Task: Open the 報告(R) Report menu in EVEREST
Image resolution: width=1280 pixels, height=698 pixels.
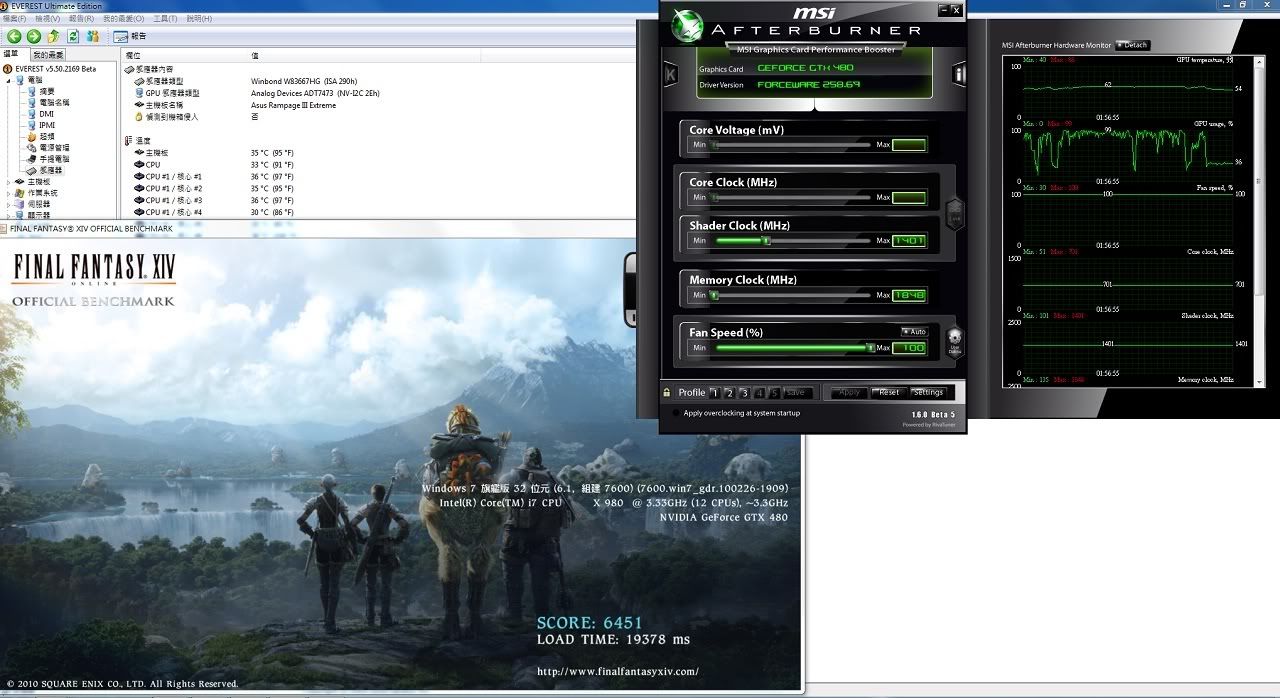Action: pyautogui.click(x=81, y=18)
